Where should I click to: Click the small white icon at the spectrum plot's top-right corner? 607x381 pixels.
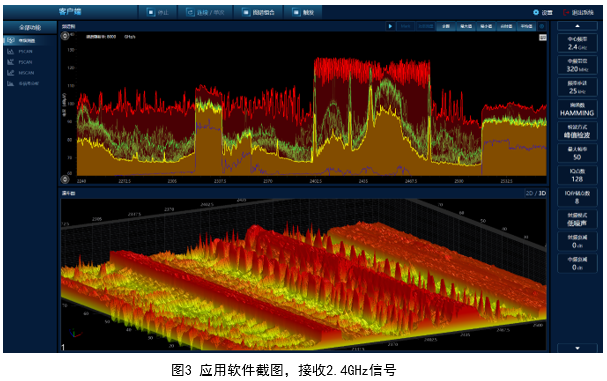tap(543, 38)
